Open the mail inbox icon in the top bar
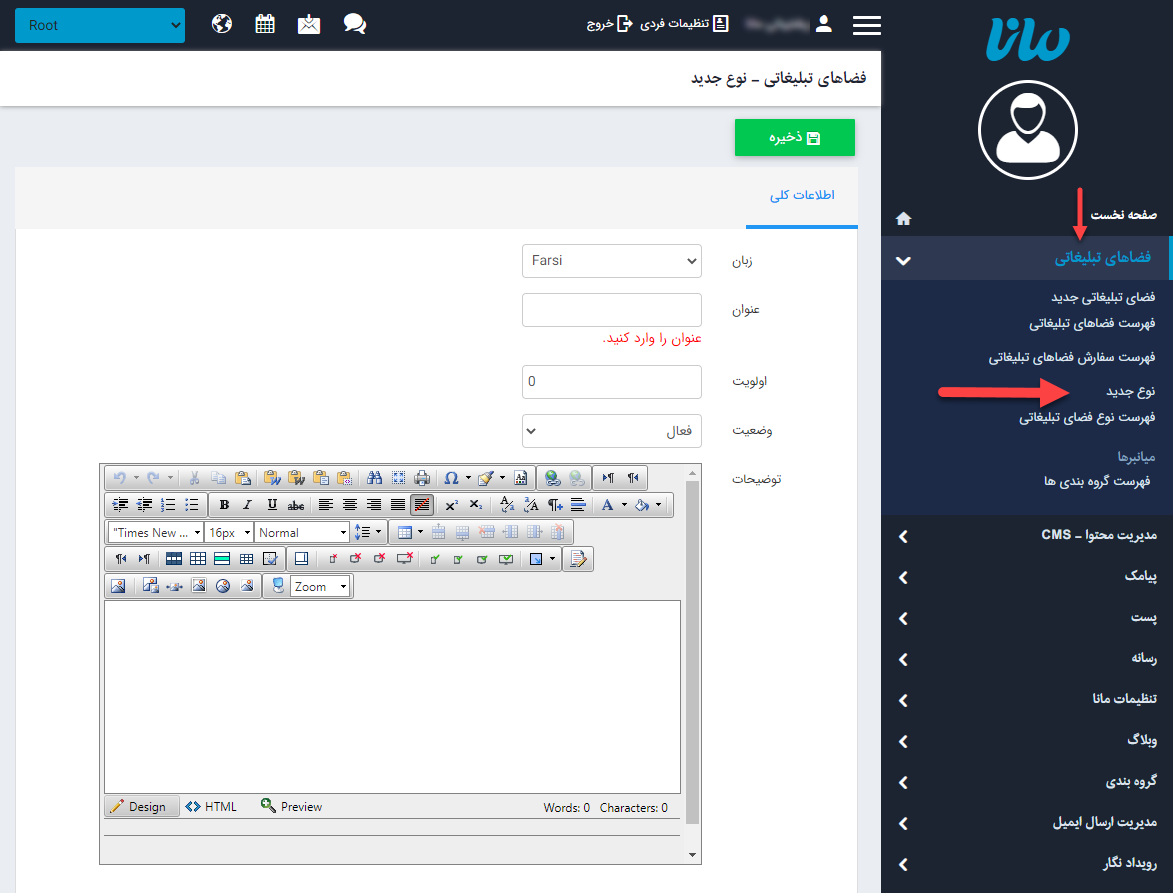The height and width of the screenshot is (893, 1173). [x=309, y=25]
